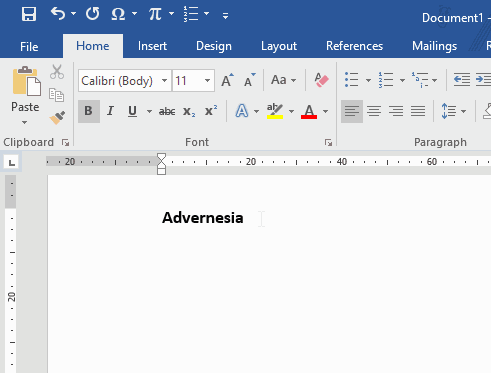Open Customize Quick Access Toolbar menu
Viewport: 491px width, 373px height.
coord(225,15)
